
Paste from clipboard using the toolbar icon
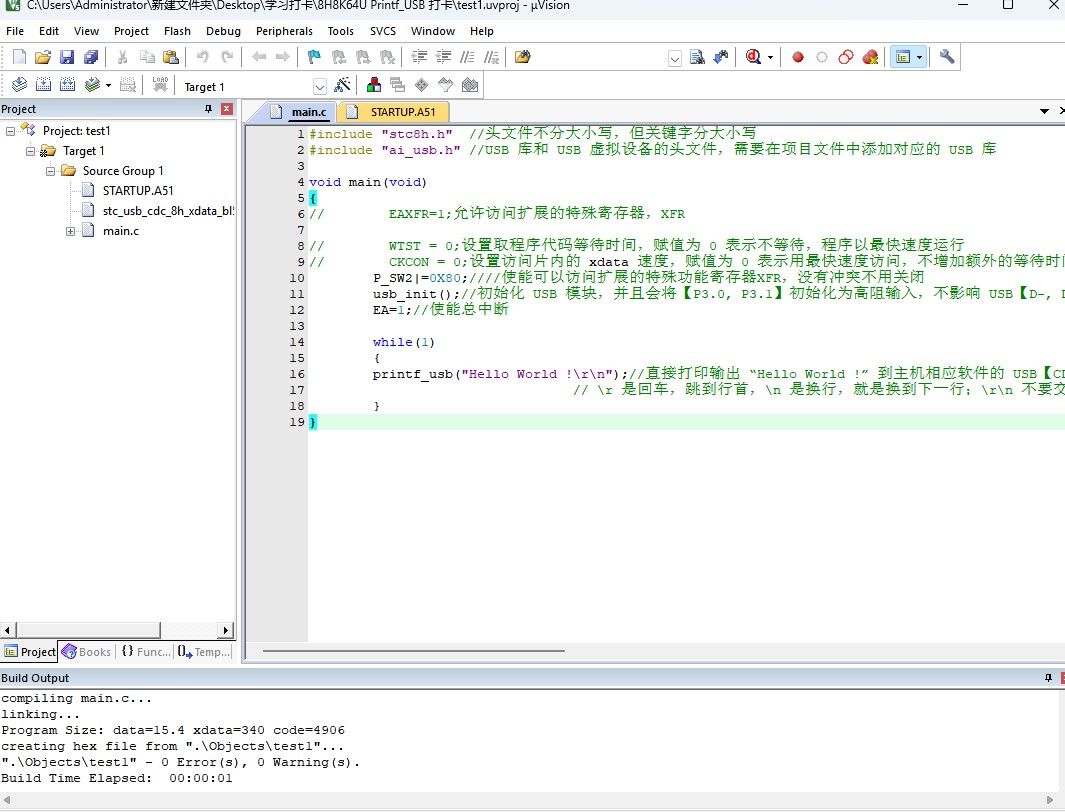[x=171, y=57]
